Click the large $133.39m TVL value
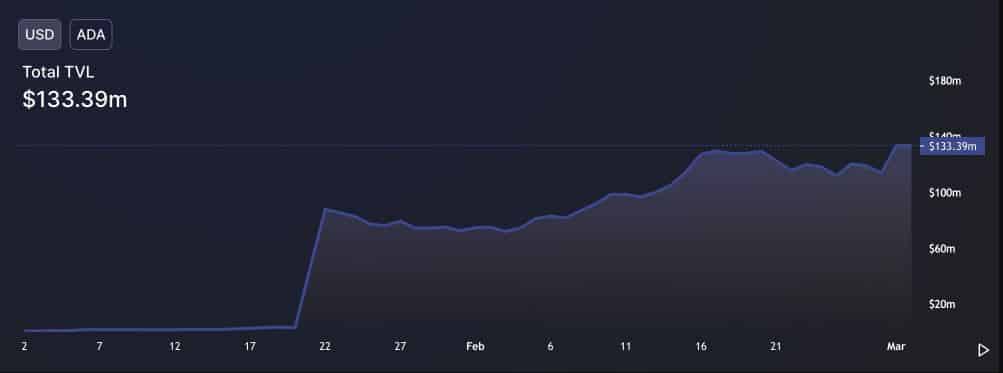The image size is (1003, 373). (x=75, y=99)
